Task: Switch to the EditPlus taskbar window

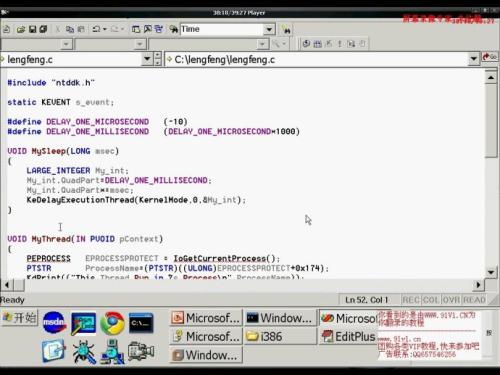Action: click(x=349, y=336)
